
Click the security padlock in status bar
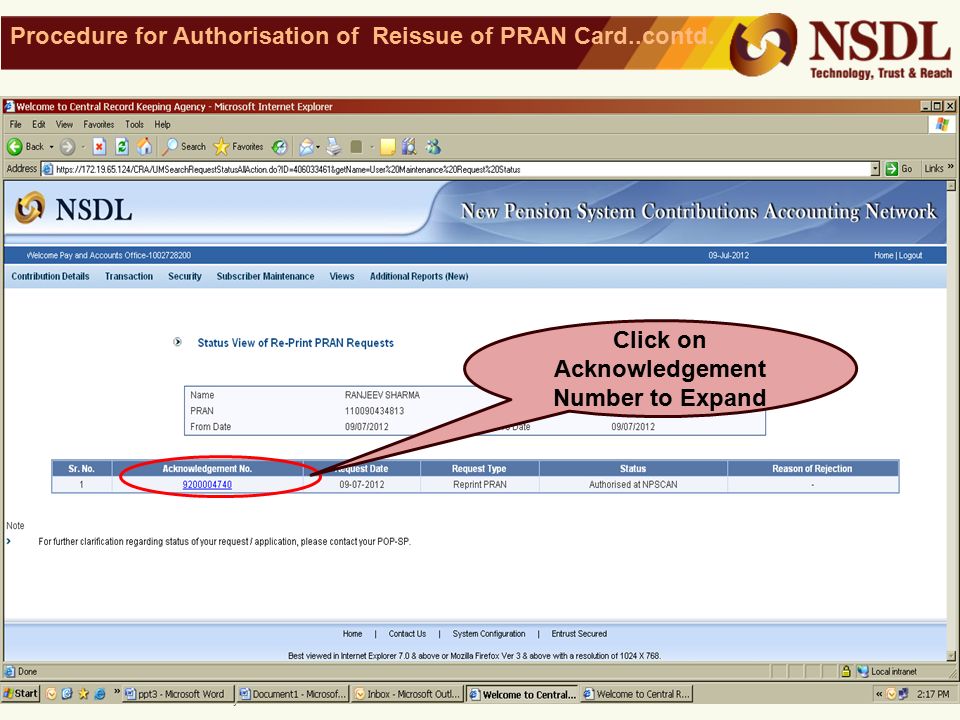tap(846, 672)
